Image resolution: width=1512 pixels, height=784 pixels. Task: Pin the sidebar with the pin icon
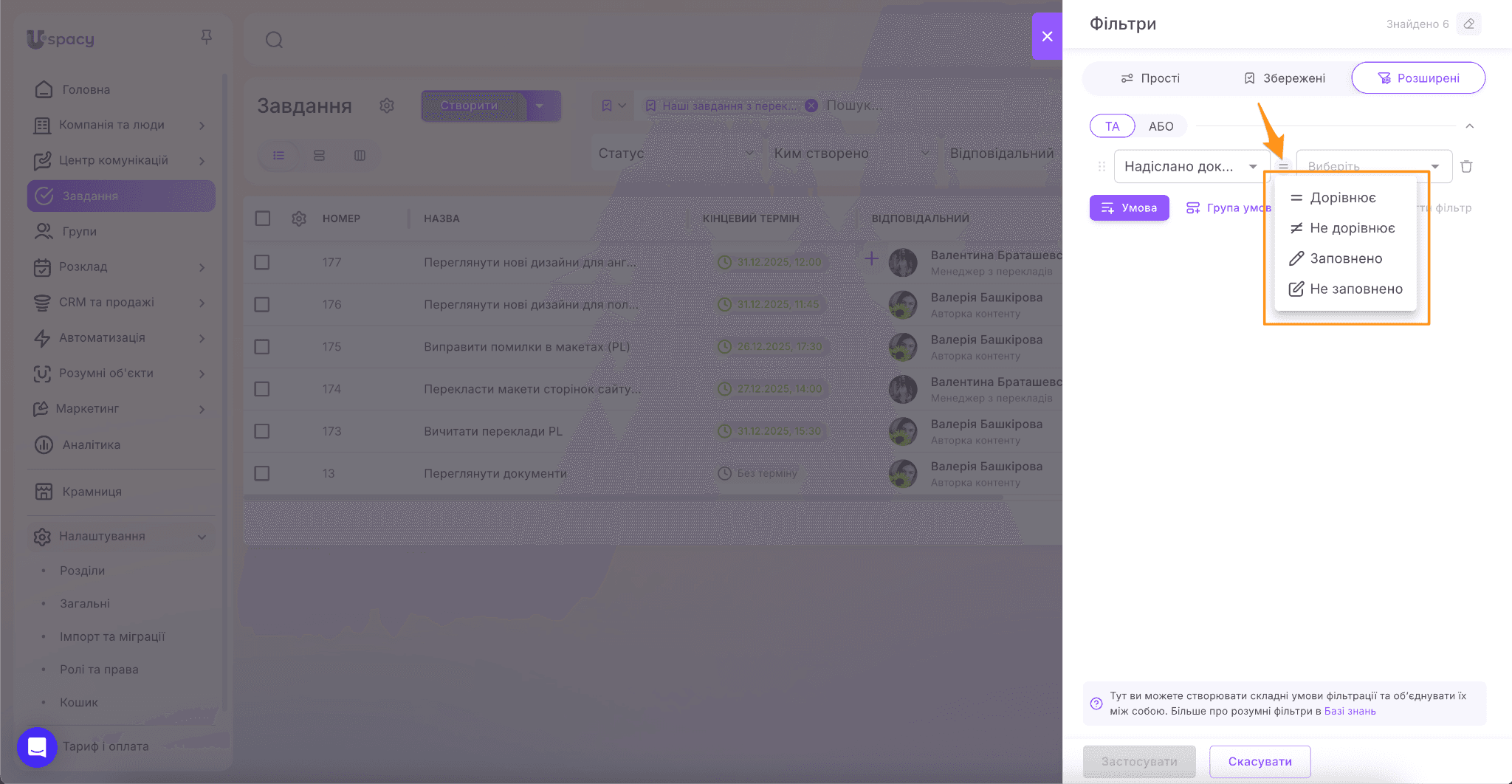pyautogui.click(x=207, y=37)
